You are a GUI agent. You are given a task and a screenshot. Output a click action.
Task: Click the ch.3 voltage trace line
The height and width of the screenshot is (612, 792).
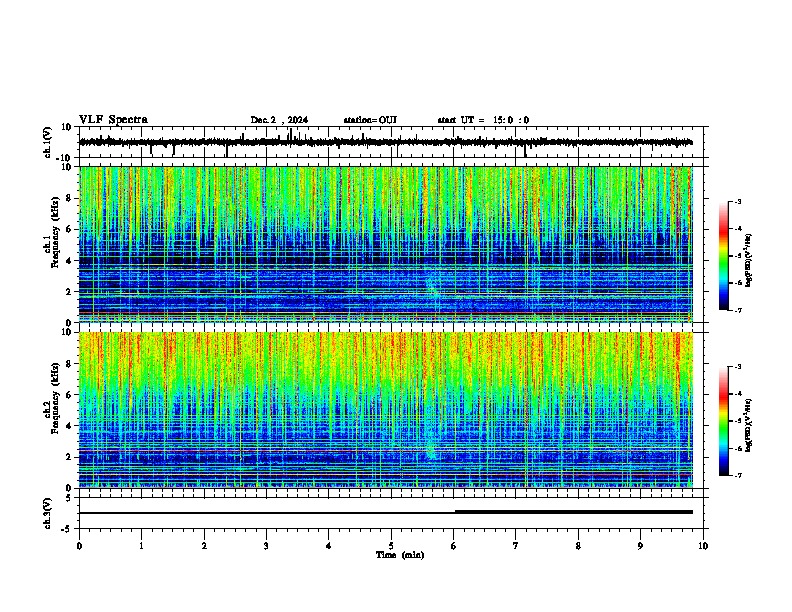[386, 512]
